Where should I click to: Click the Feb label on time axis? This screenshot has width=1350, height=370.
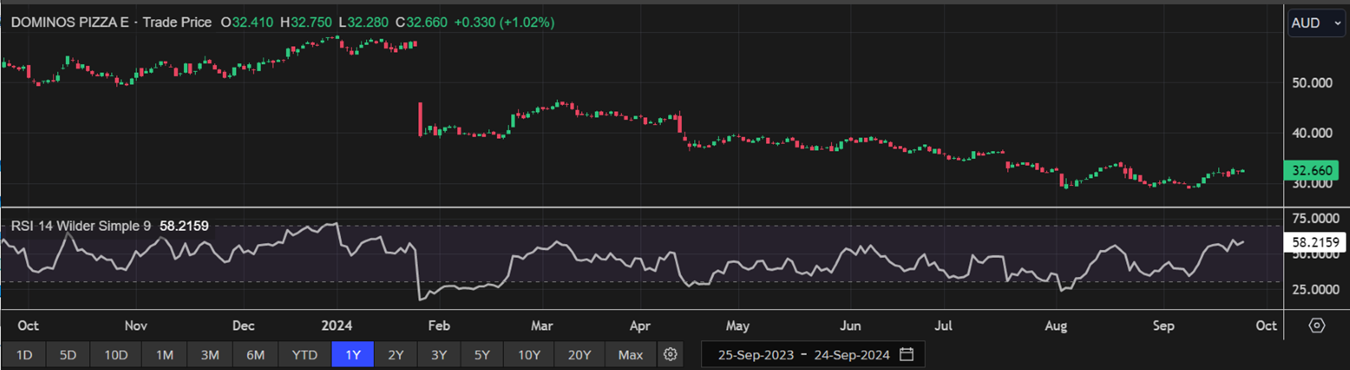[438, 326]
